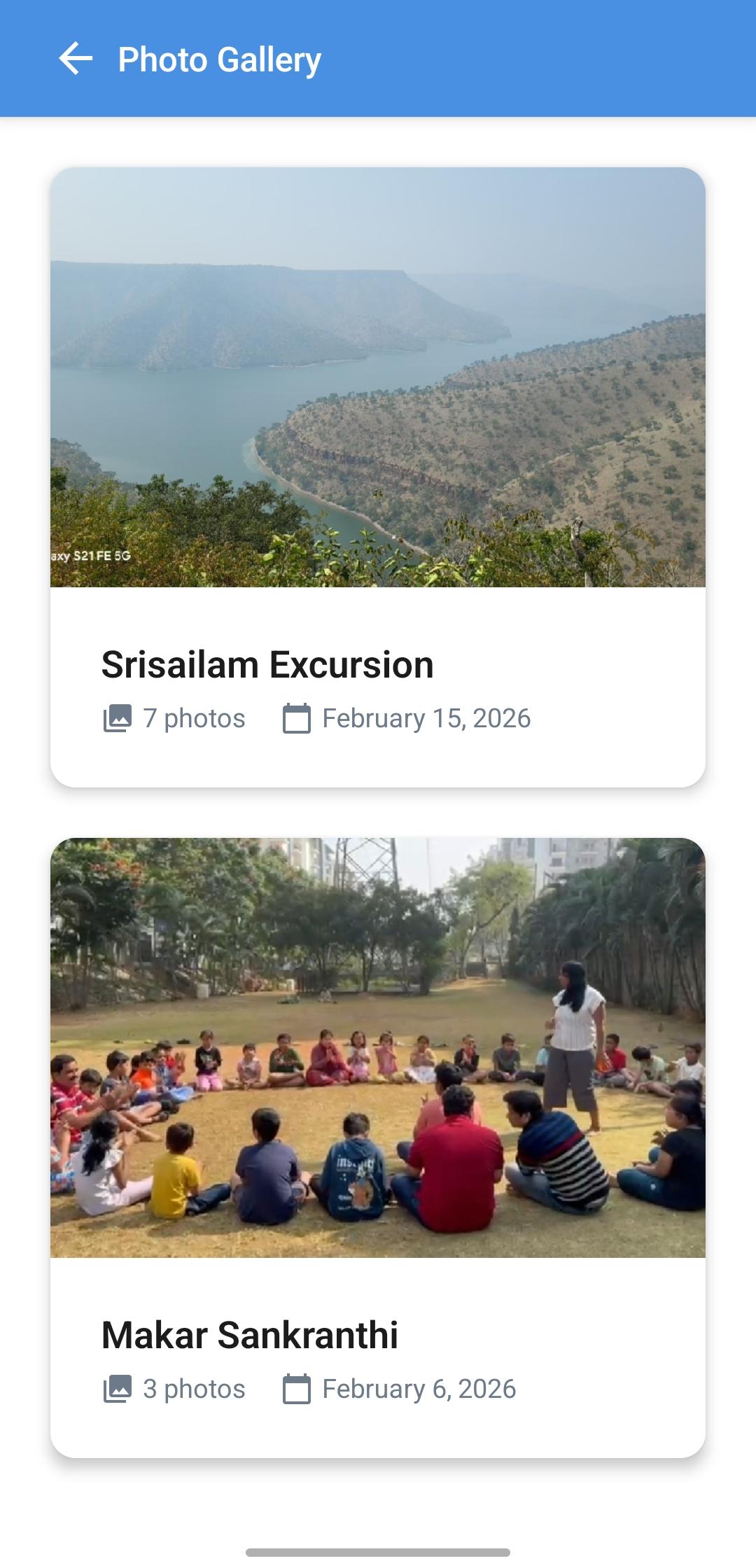Select the Makar Sankranthi title

(250, 1336)
